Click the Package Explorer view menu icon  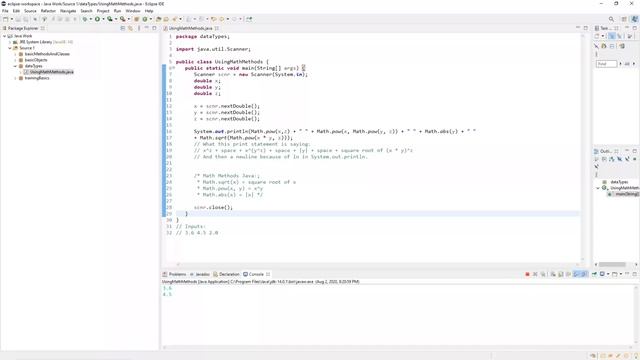point(139,28)
